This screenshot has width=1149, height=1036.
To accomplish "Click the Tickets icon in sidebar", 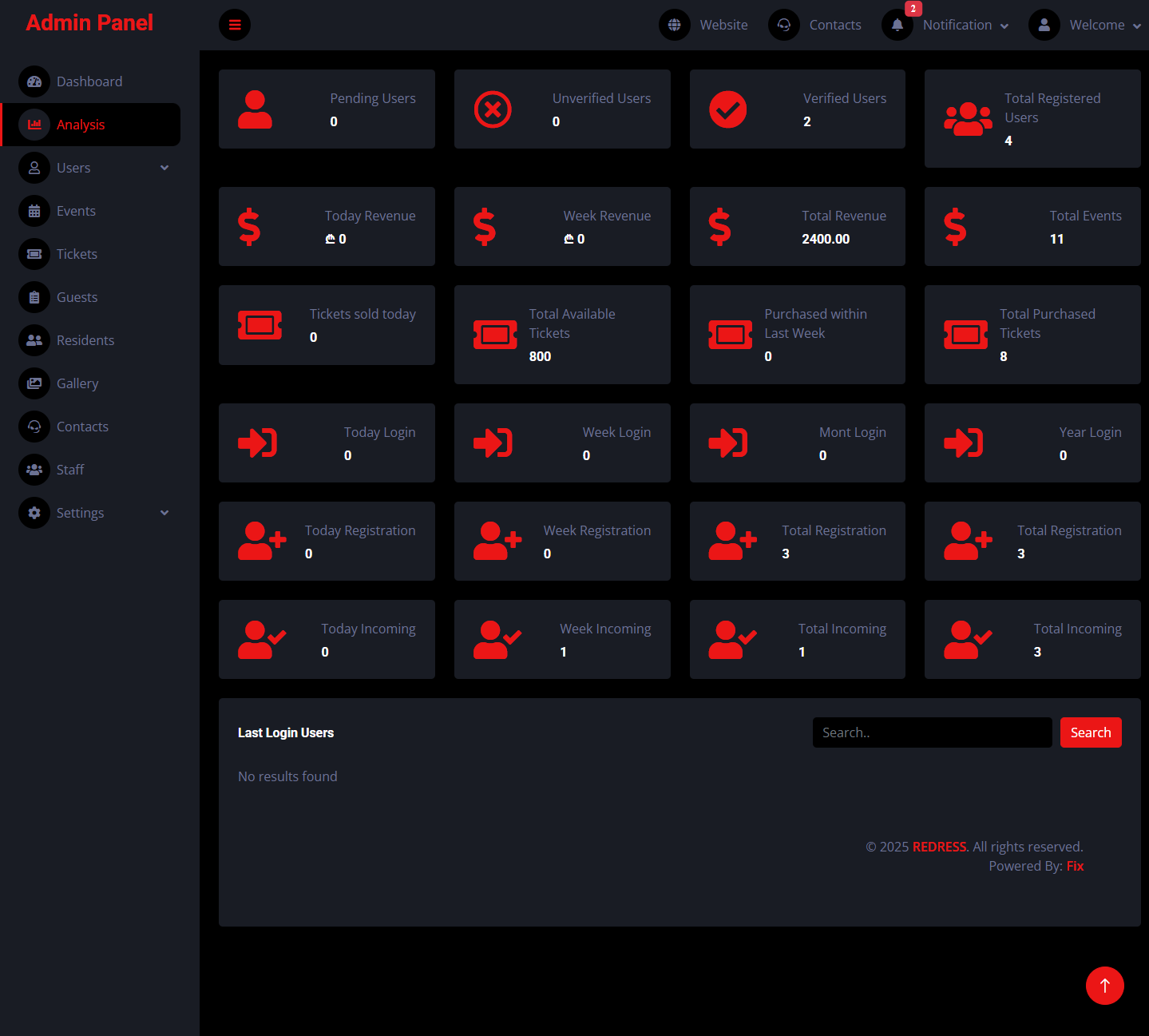I will pyautogui.click(x=34, y=254).
